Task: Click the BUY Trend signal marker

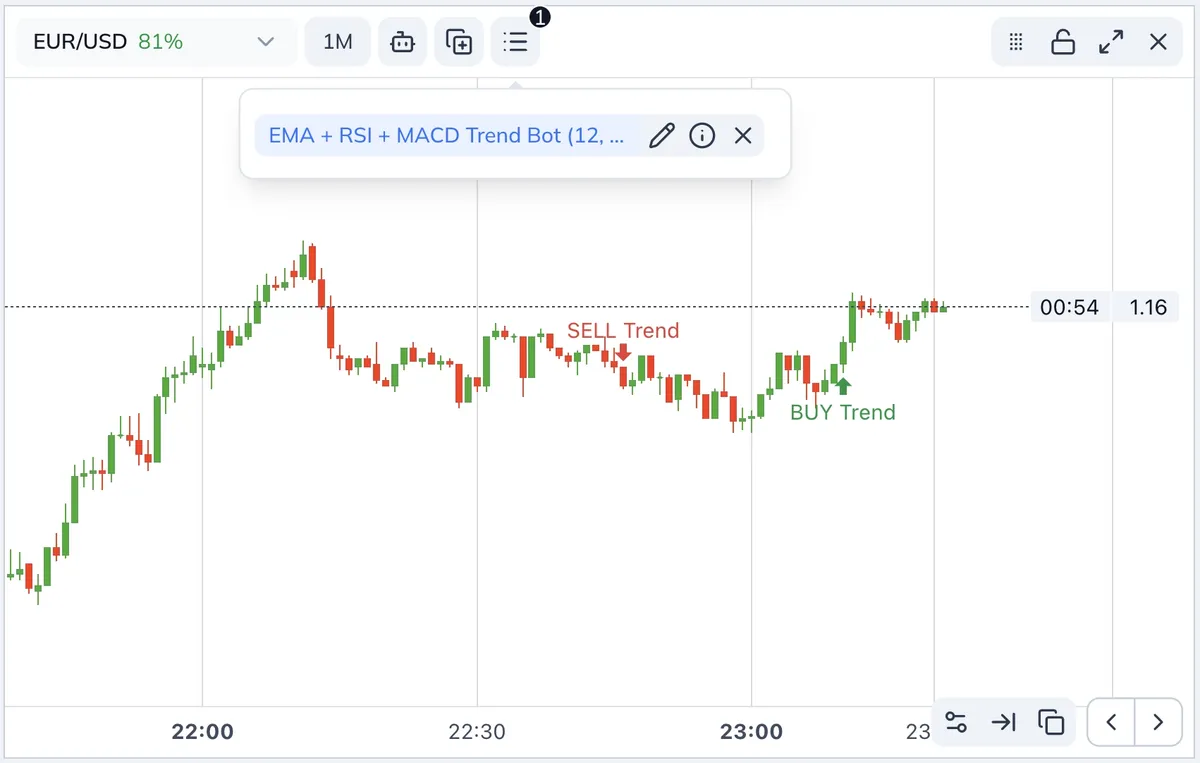Action: tap(843, 386)
